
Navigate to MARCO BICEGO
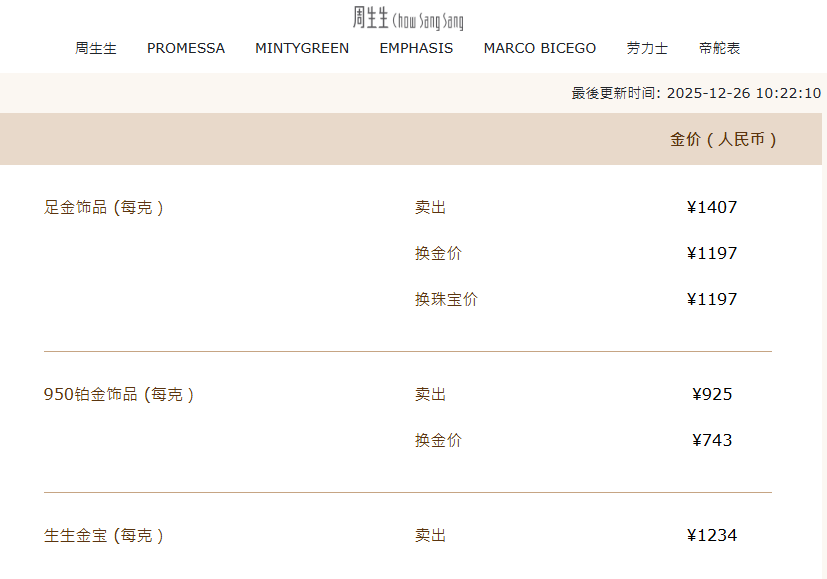(x=540, y=48)
